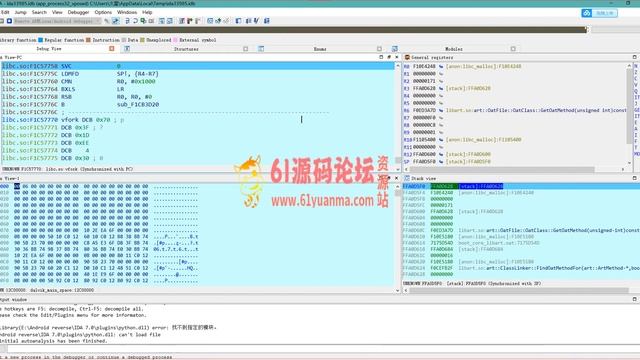This screenshot has width=640, height=360.
Task: Close the IDA View-PC panel
Action: 397,57
